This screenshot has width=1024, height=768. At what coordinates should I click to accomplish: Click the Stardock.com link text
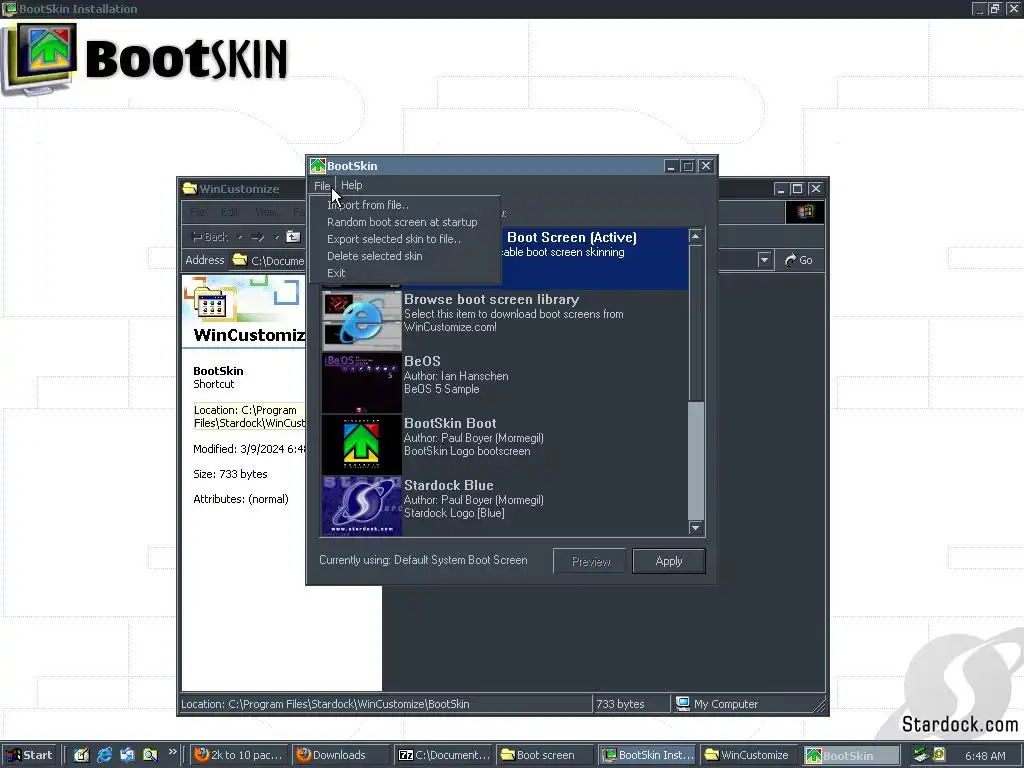pos(959,724)
